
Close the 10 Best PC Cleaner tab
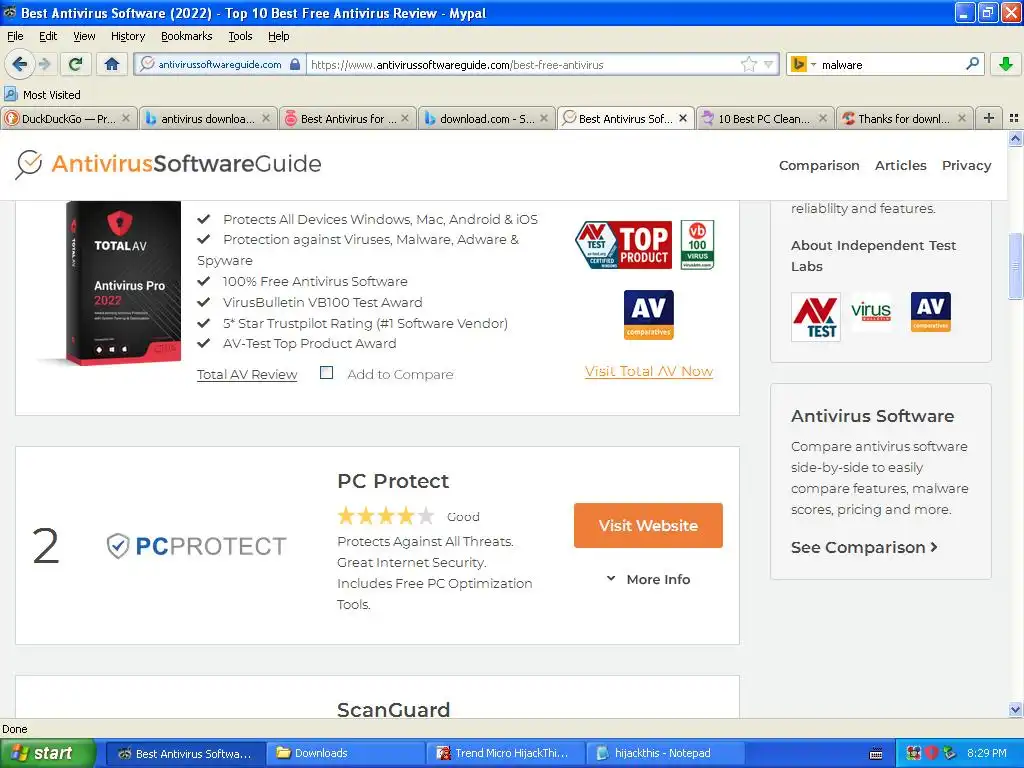pyautogui.click(x=823, y=118)
